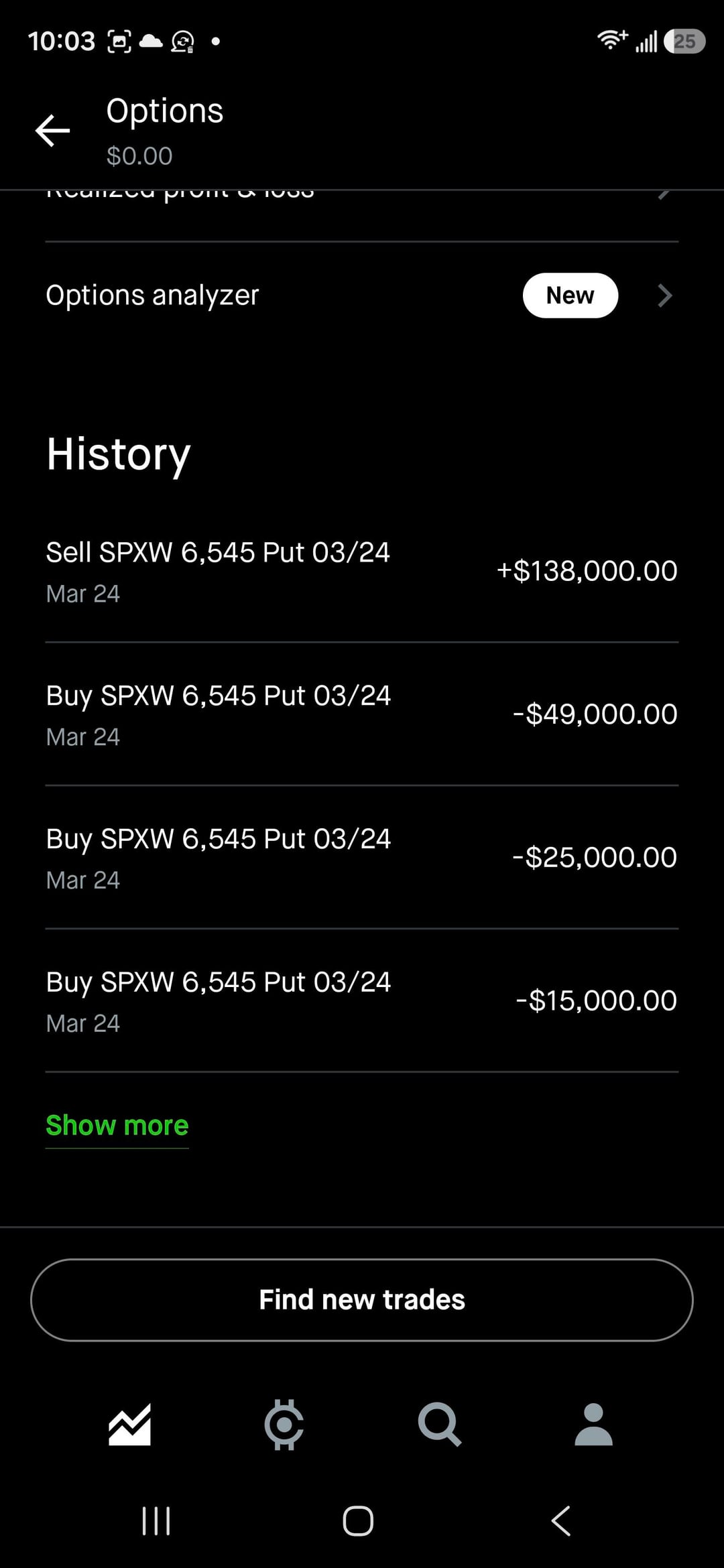Click the Find new trades button

point(362,1300)
